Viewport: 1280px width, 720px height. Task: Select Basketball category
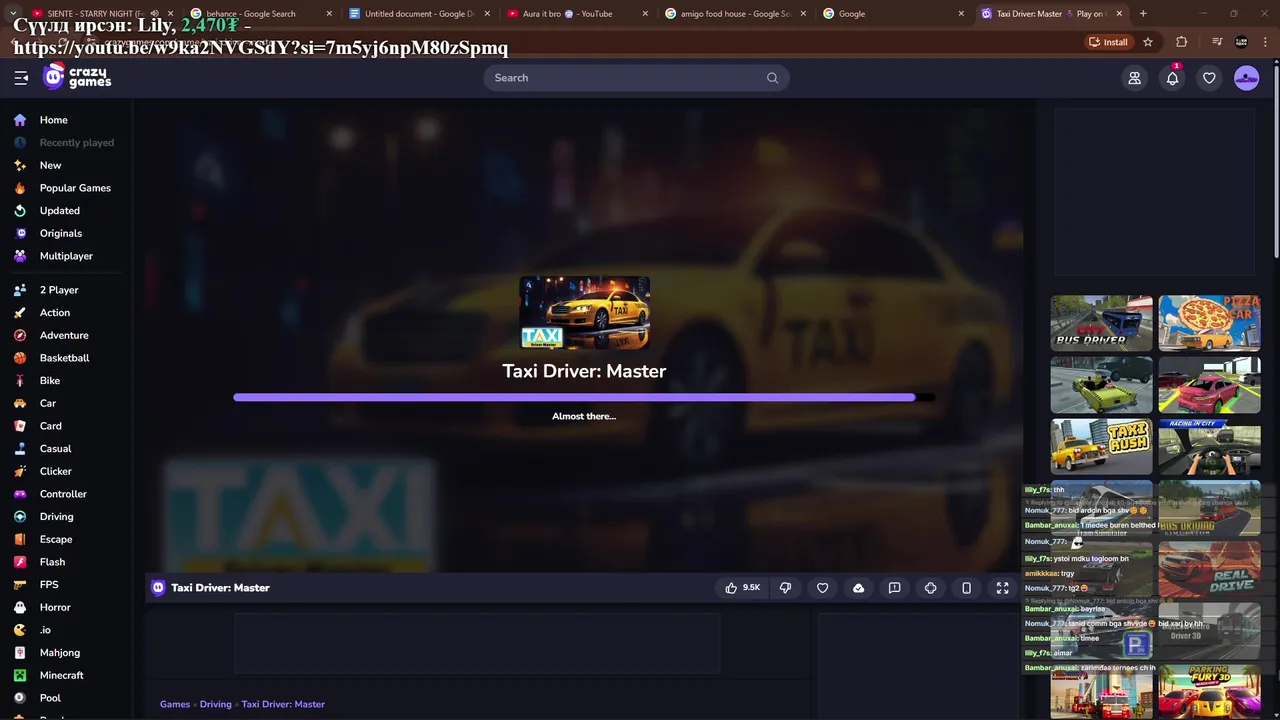click(65, 358)
